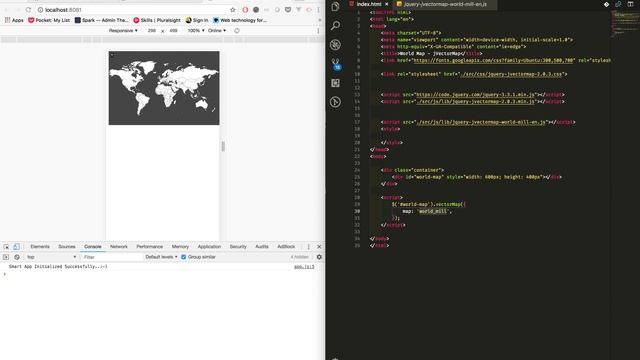The height and width of the screenshot is (360, 640).
Task: Show the console sidebar
Action: click(x=6, y=257)
